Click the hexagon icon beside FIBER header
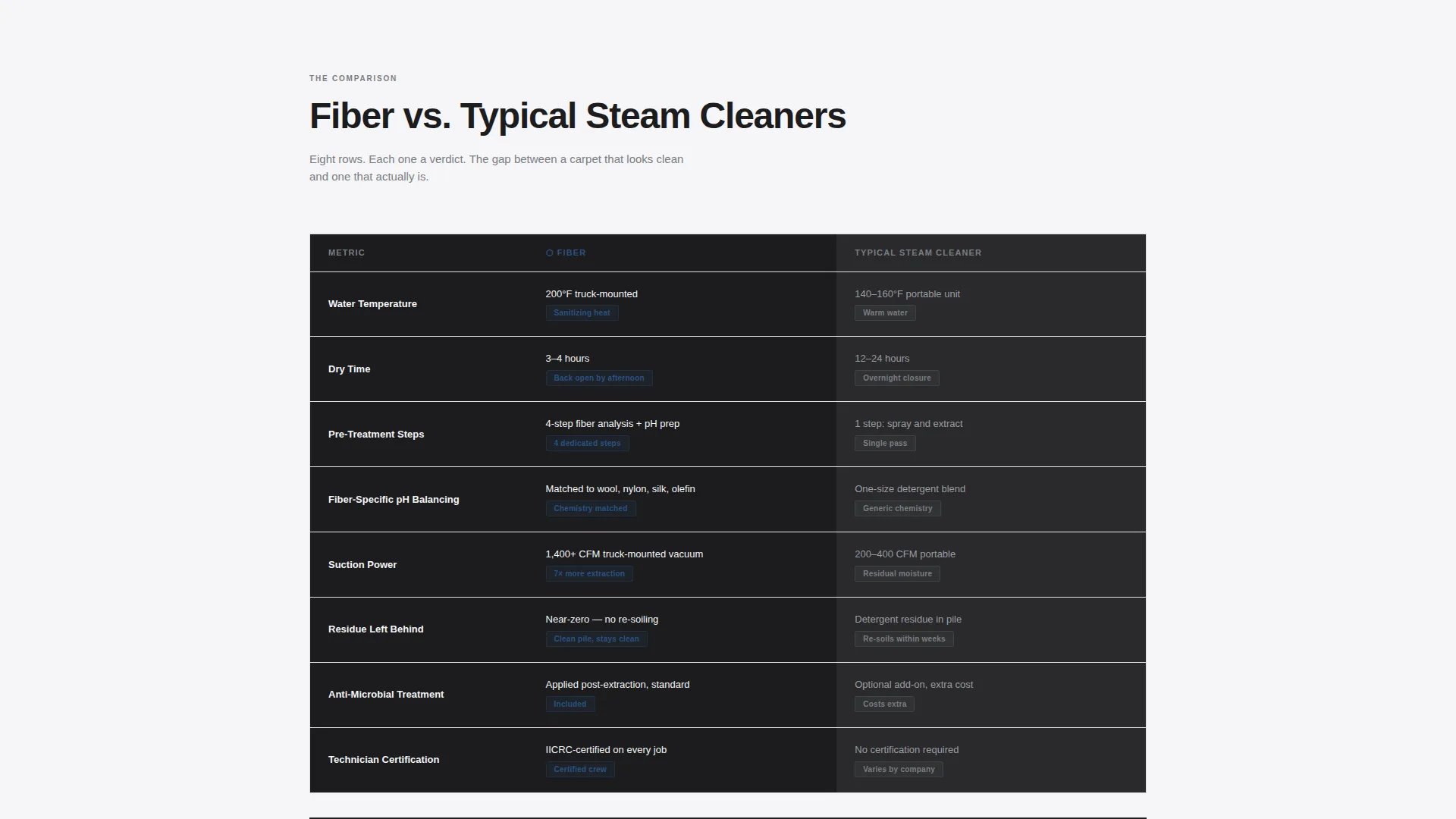 pyautogui.click(x=550, y=253)
